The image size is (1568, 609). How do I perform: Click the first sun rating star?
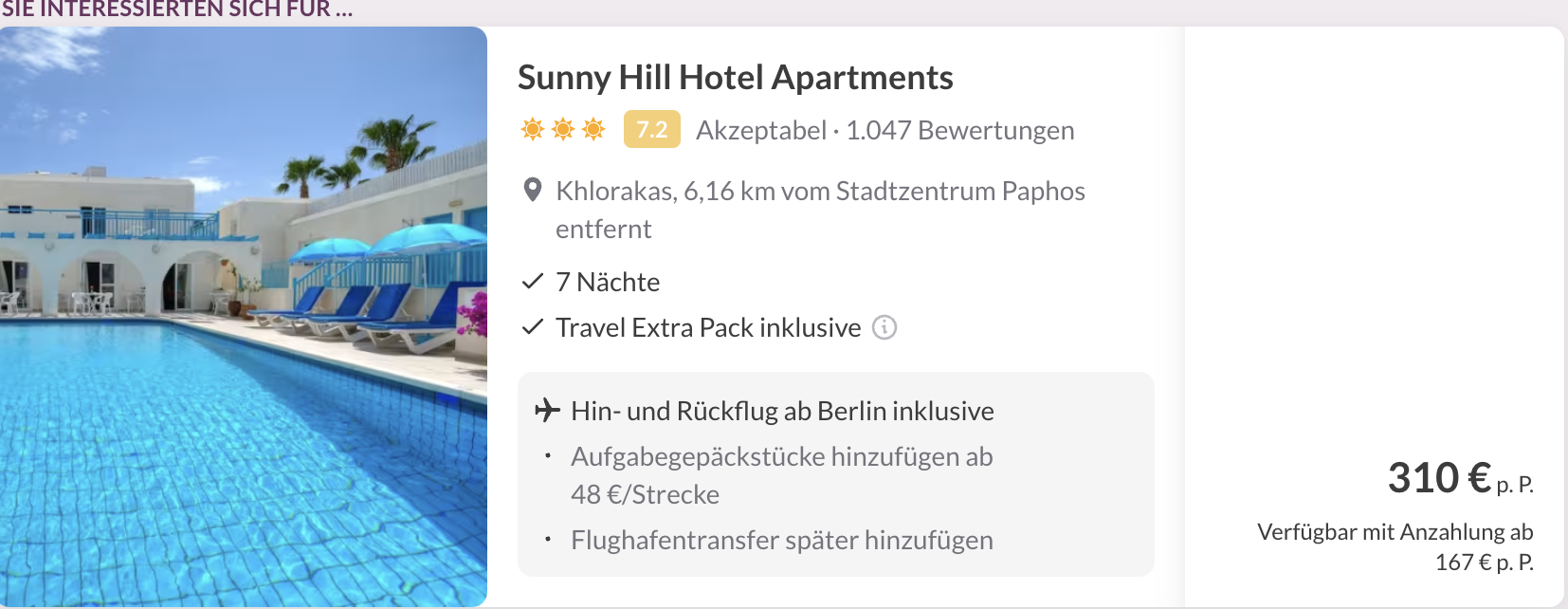coord(533,129)
